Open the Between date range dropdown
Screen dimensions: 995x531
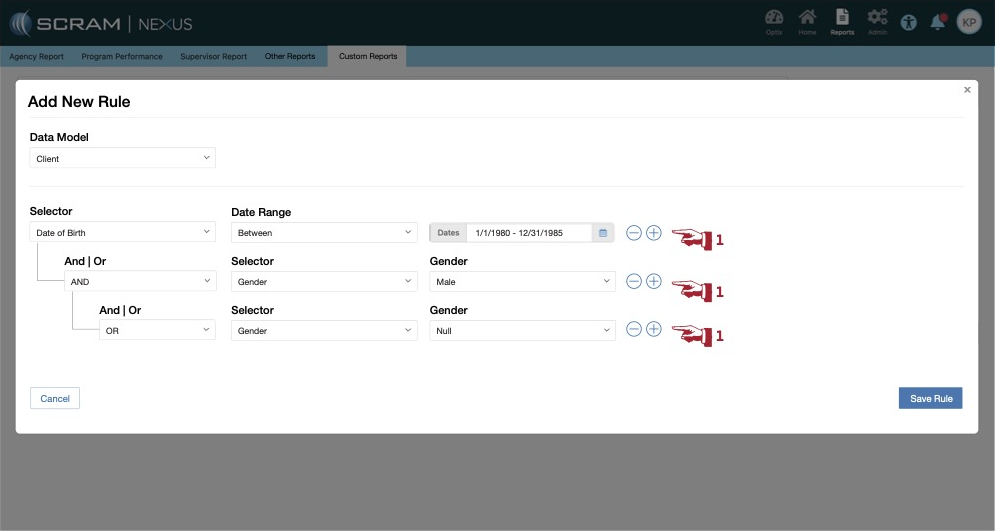324,233
